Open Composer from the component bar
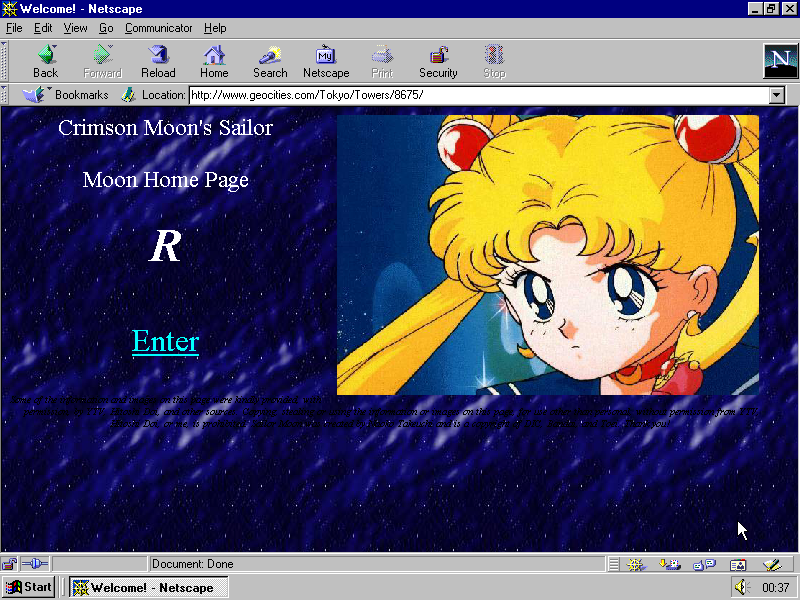The image size is (800, 600). [772, 564]
